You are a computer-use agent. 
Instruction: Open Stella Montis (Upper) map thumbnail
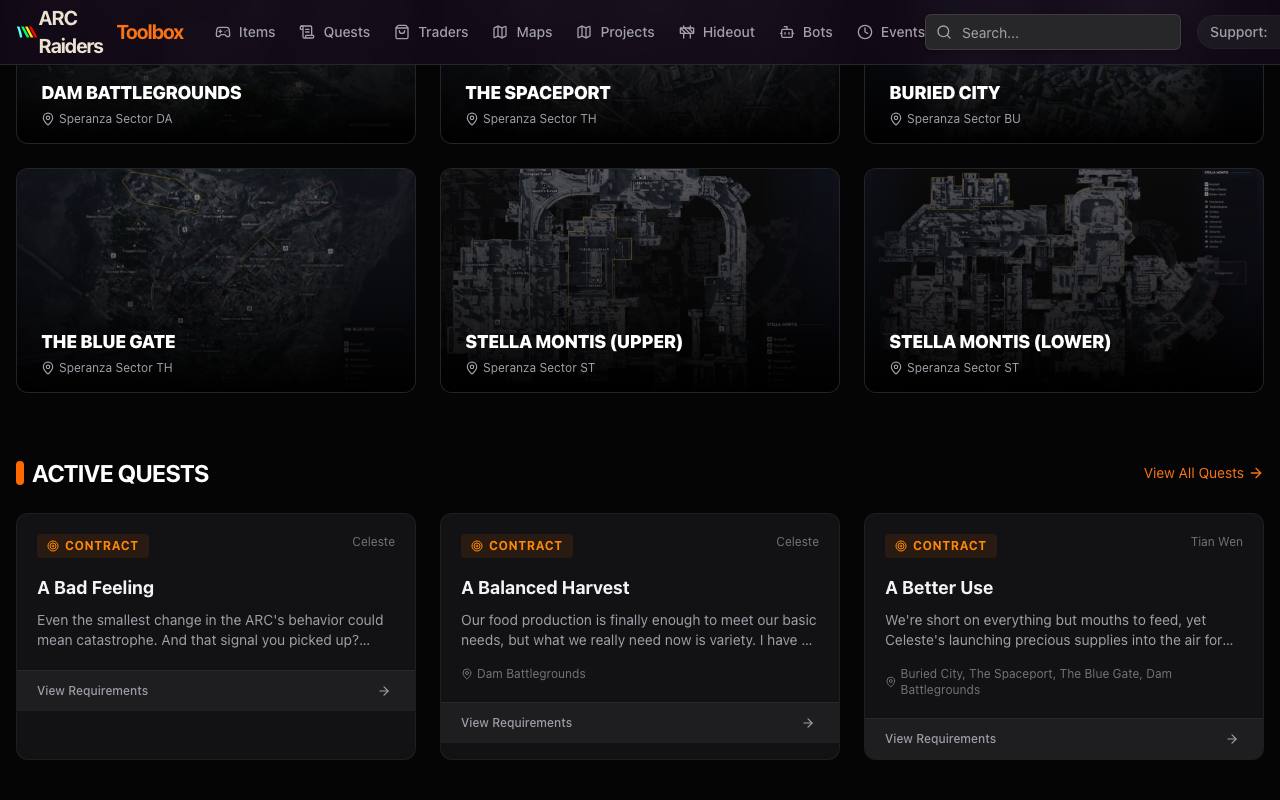click(640, 280)
